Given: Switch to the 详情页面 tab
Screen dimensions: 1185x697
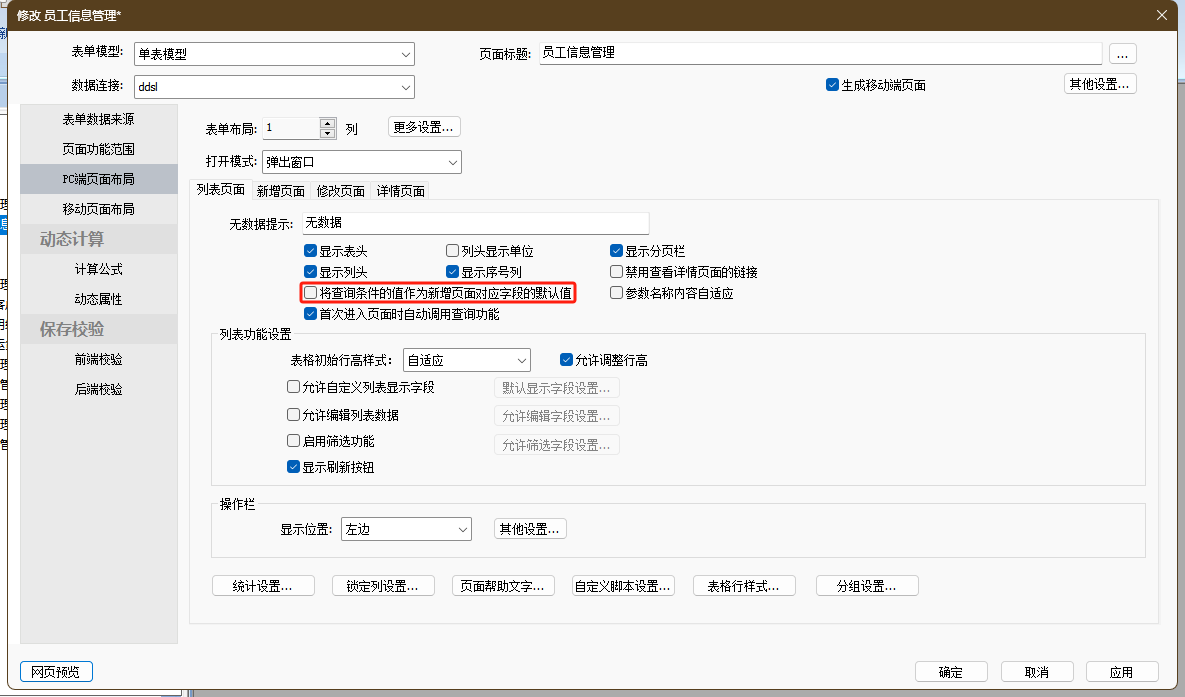Looking at the screenshot, I should pyautogui.click(x=400, y=191).
